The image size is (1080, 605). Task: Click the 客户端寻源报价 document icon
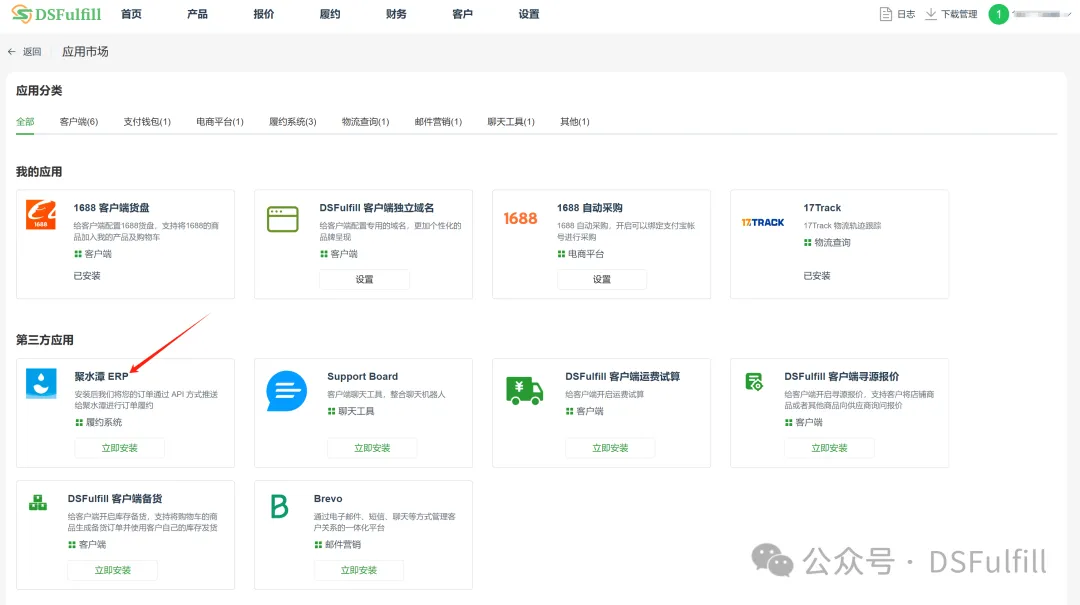tap(755, 381)
